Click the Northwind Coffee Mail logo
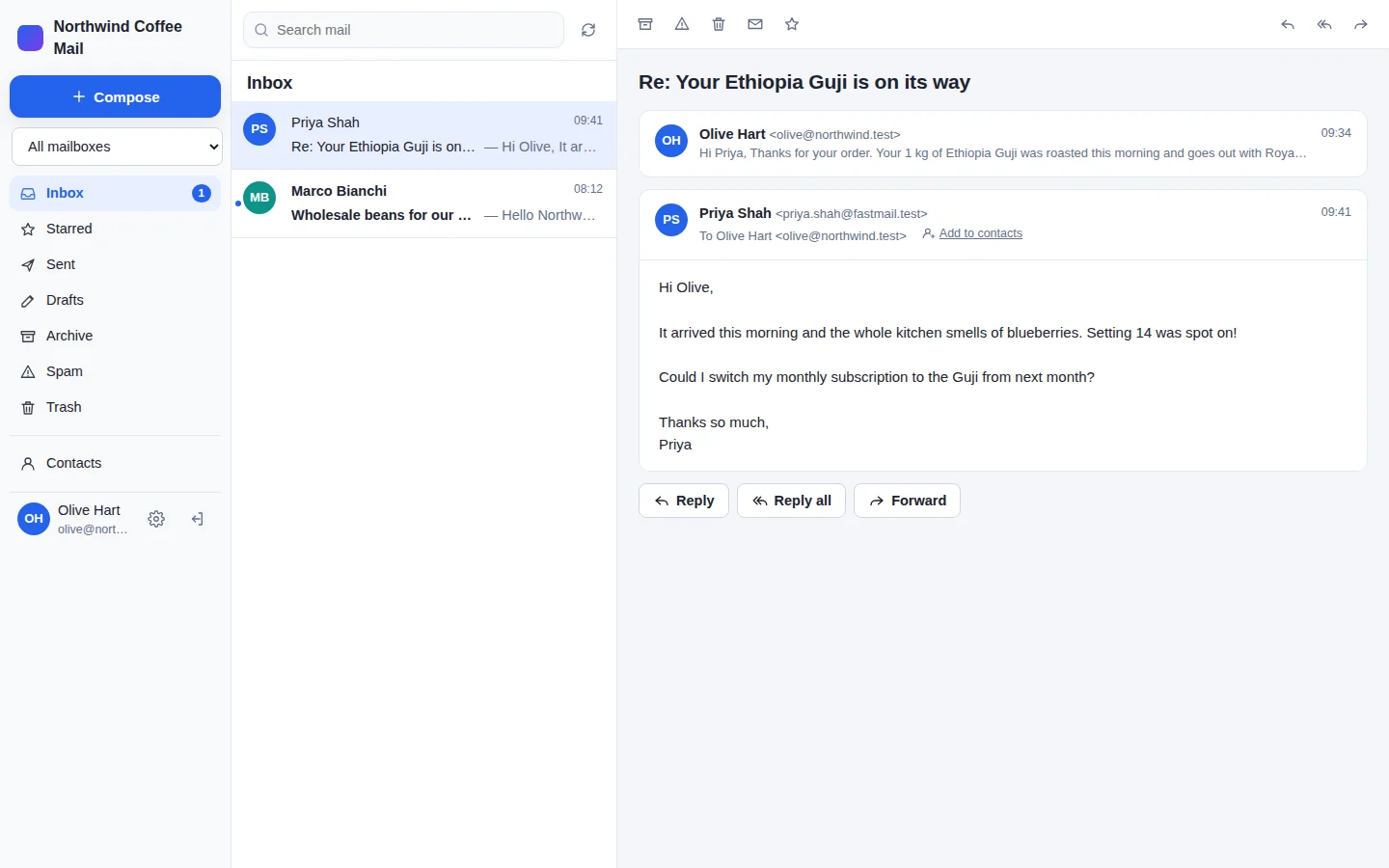Screen dimensions: 1389x868 point(31,38)
